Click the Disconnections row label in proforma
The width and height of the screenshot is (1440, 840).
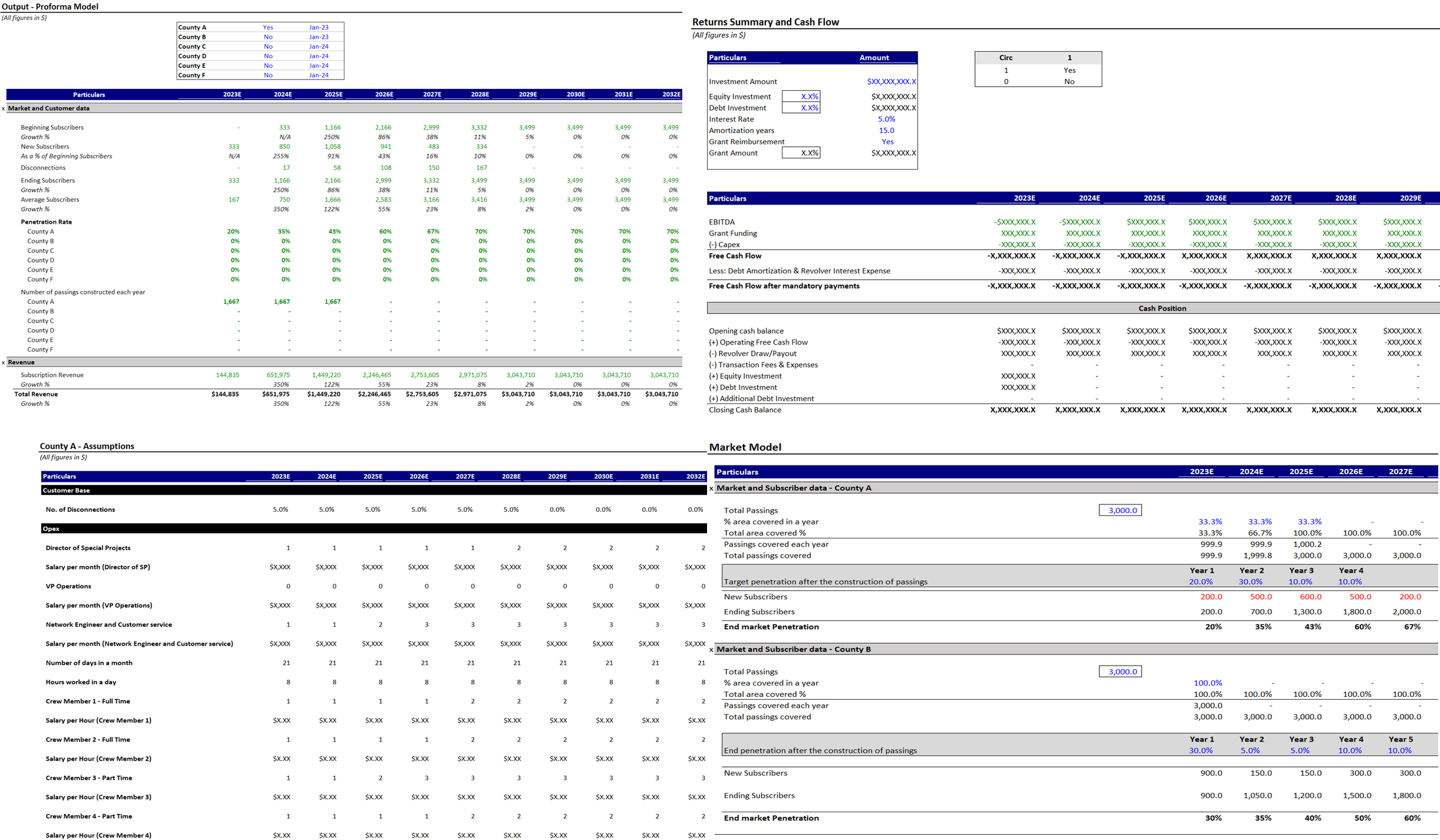(43, 168)
